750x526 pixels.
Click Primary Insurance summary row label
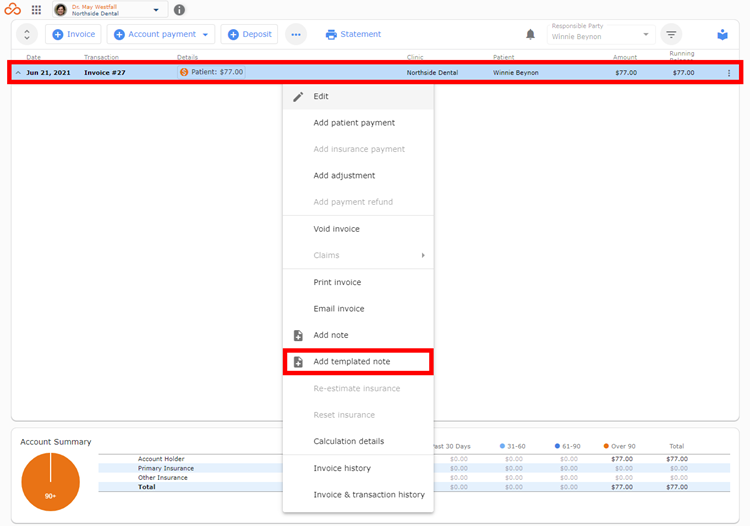pos(166,468)
